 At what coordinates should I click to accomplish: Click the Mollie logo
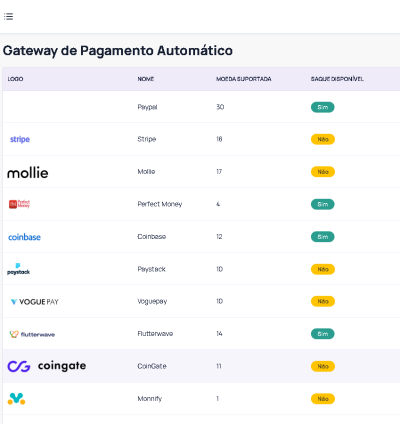point(28,172)
